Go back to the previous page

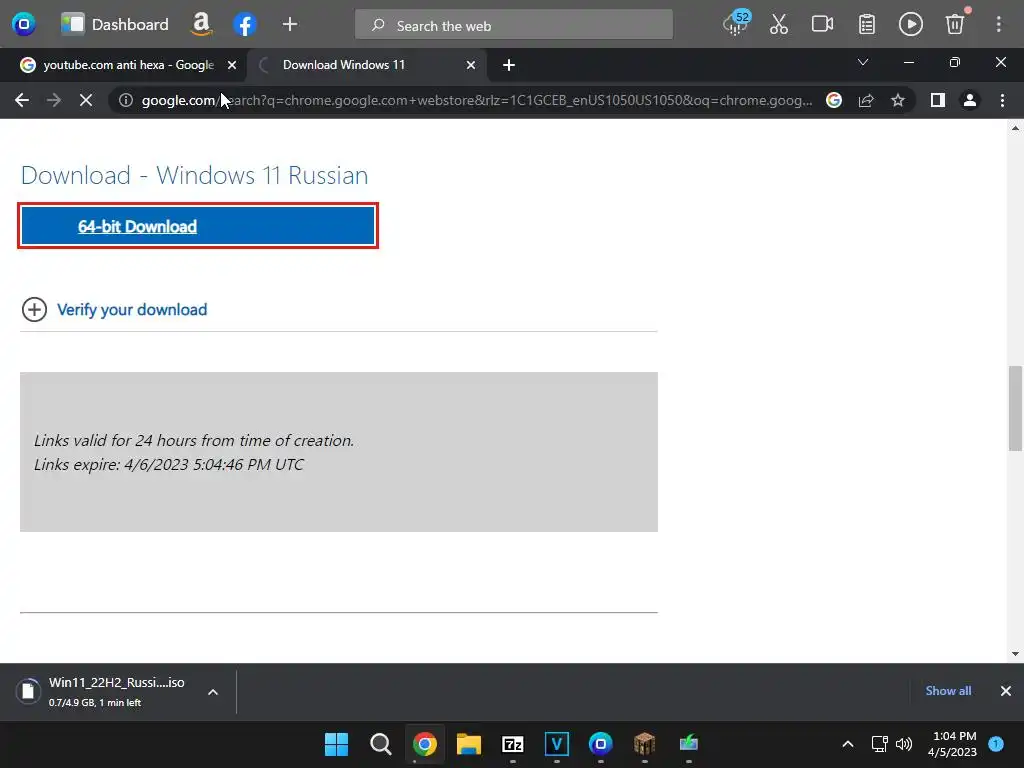coord(22,100)
